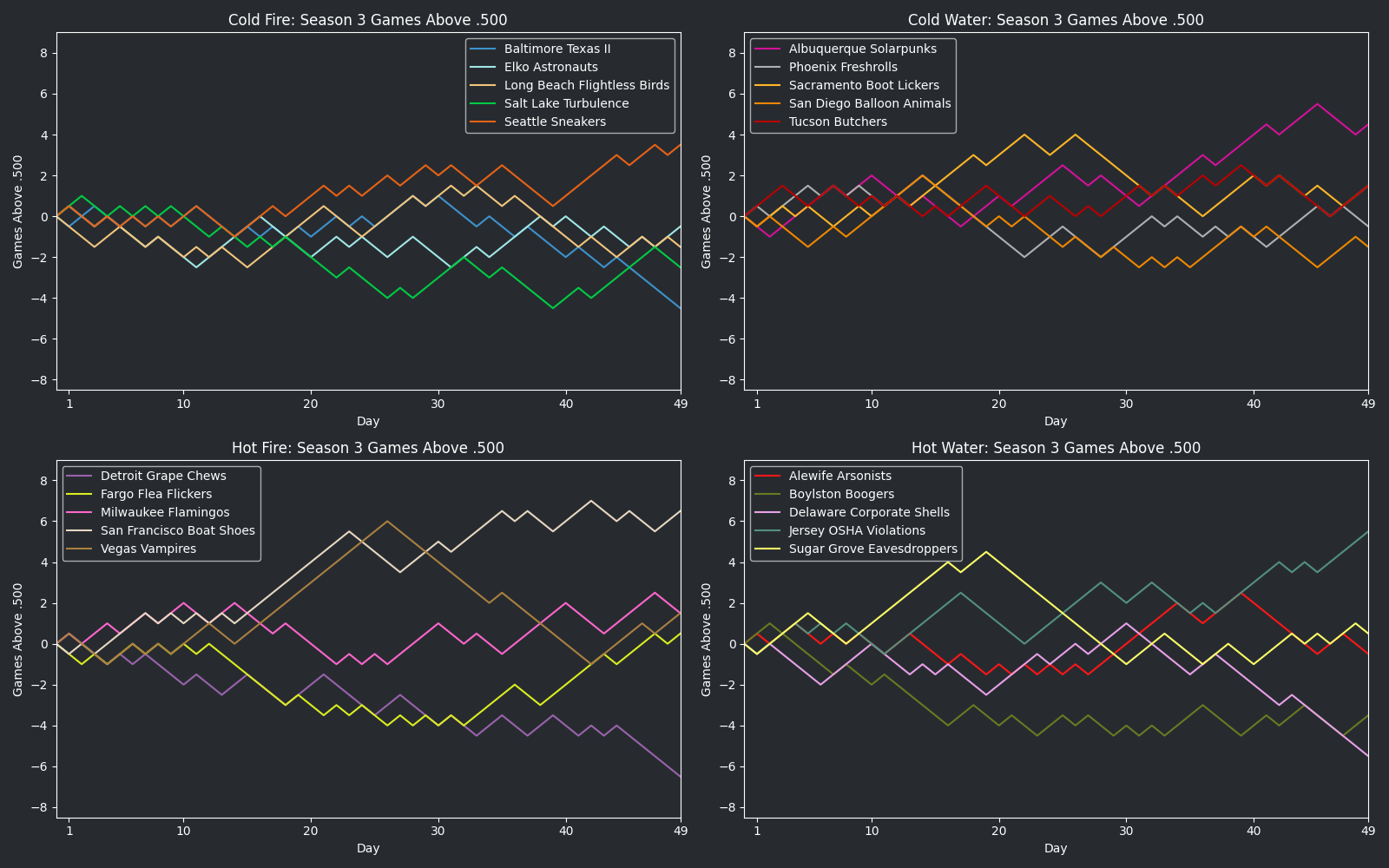This screenshot has width=1389, height=868.
Task: Click the Salt Lake Turbulence legend color line
Action: pyautogui.click(x=484, y=103)
